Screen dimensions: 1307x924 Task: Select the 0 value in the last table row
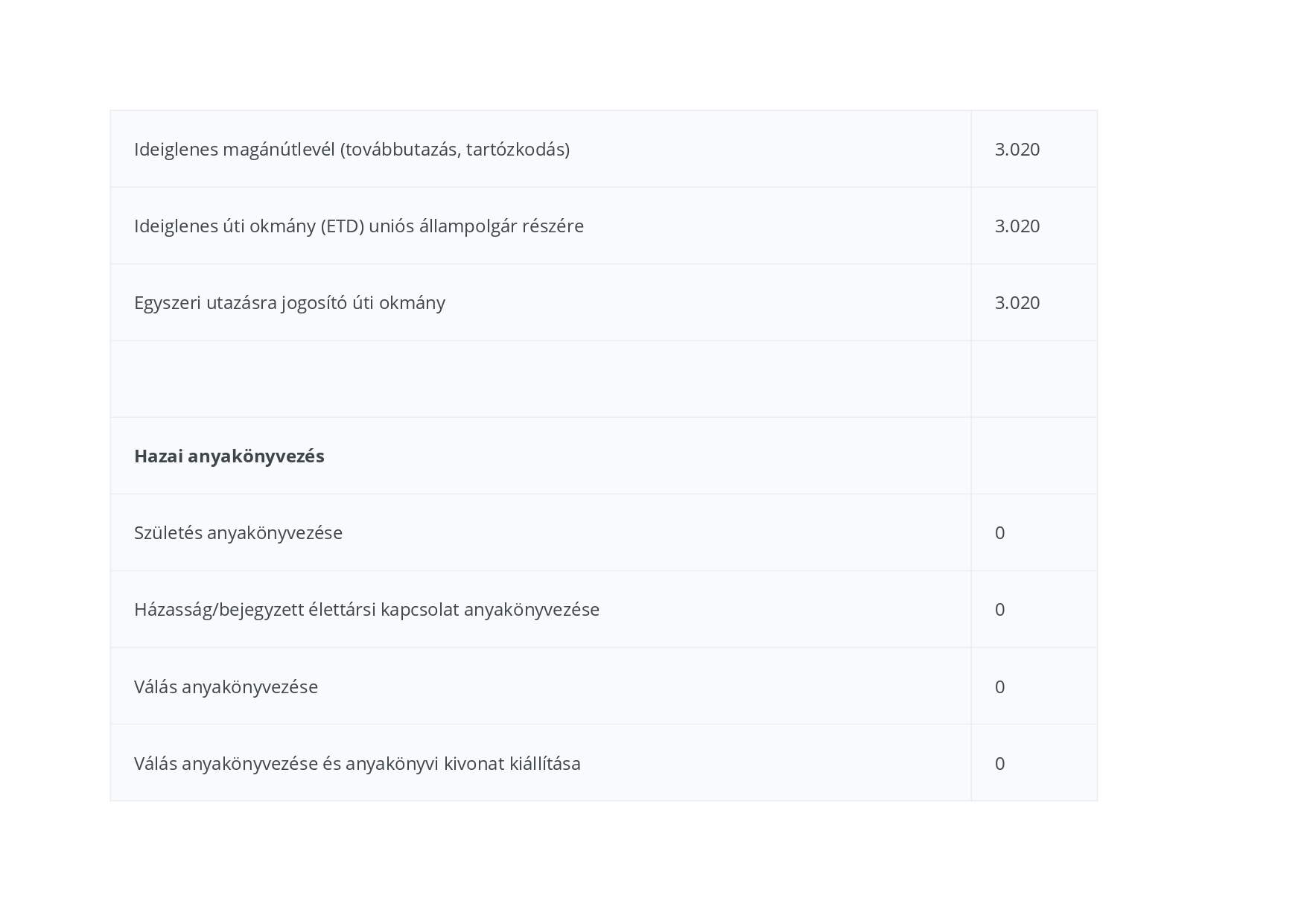999,764
